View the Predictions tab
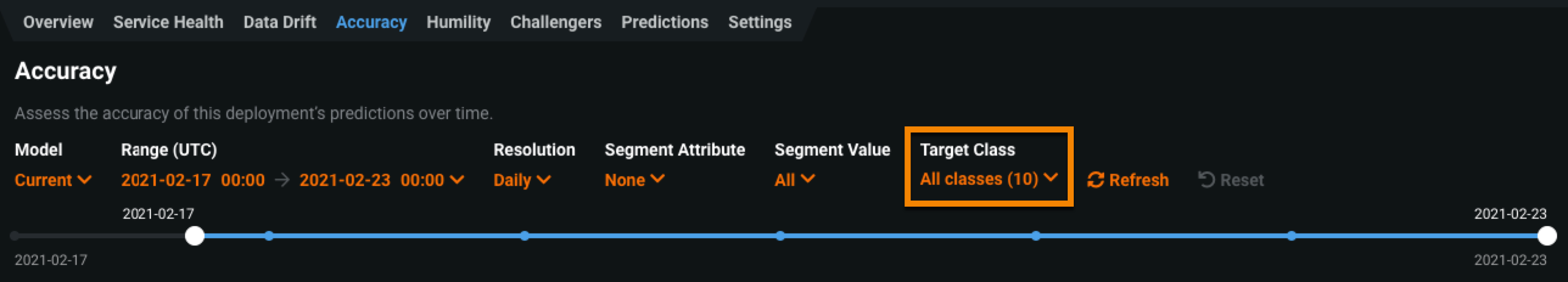 click(665, 22)
